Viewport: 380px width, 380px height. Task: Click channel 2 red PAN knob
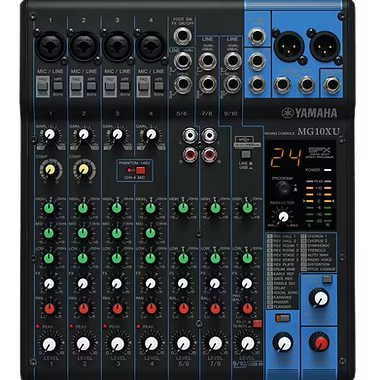point(83,309)
